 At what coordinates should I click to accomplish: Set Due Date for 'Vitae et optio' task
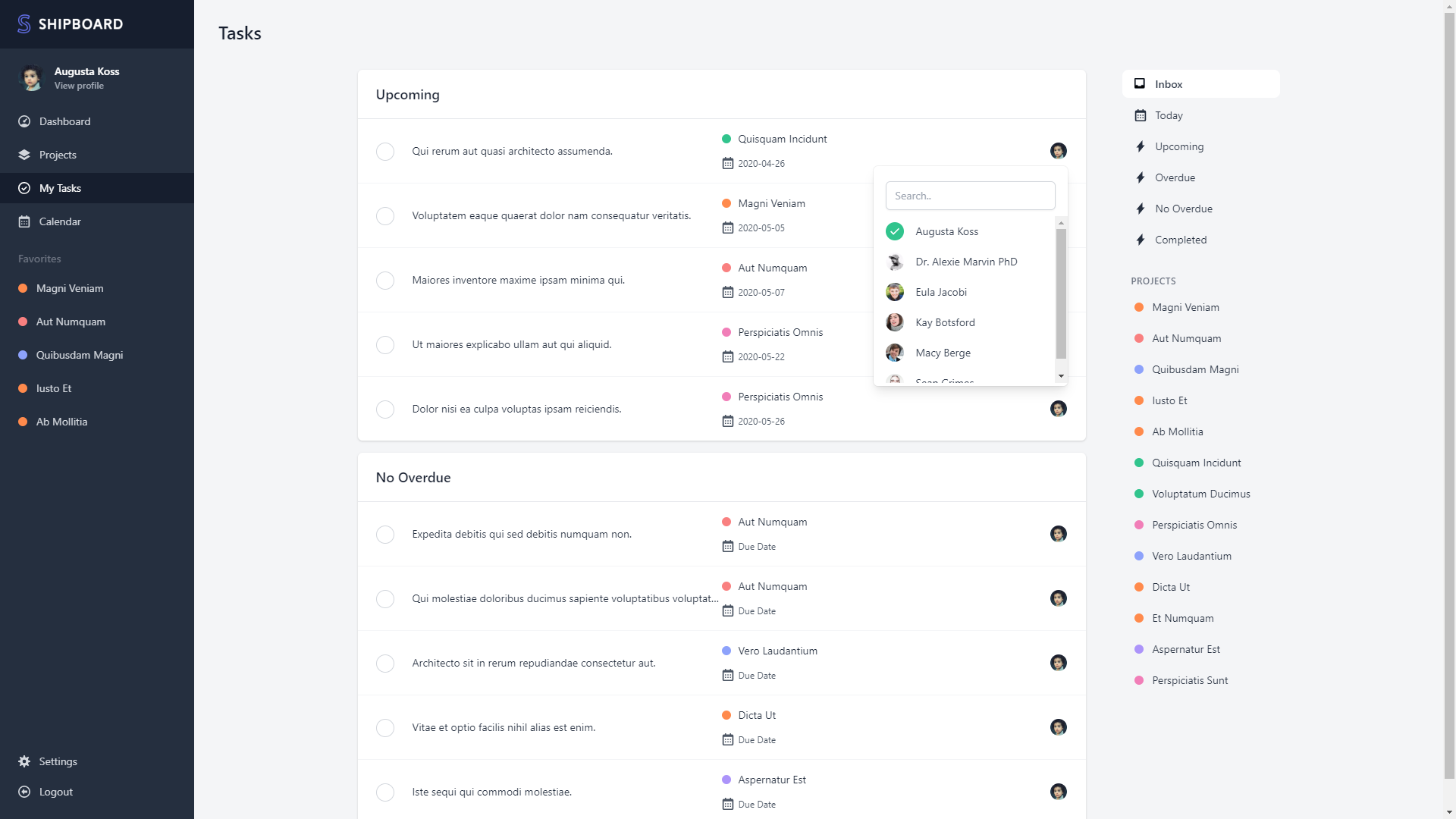tap(756, 740)
